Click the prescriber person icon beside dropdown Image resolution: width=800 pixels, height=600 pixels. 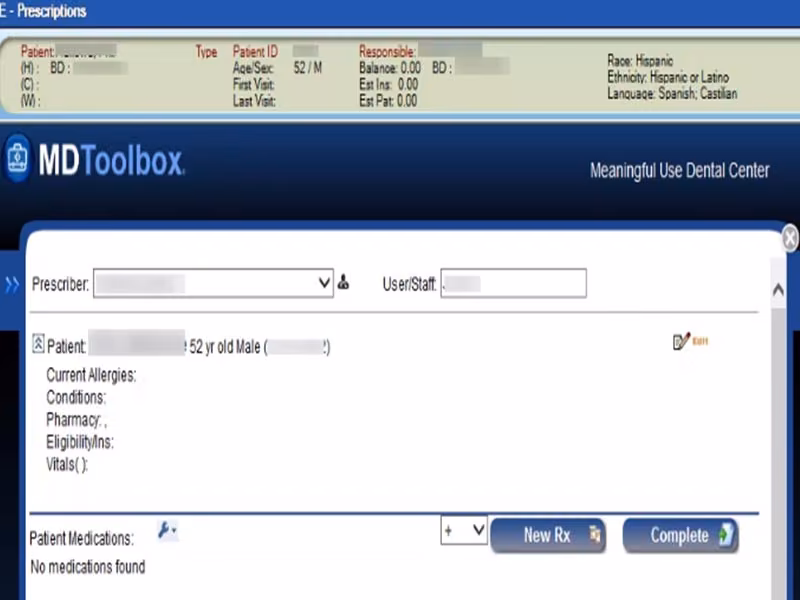click(x=343, y=282)
